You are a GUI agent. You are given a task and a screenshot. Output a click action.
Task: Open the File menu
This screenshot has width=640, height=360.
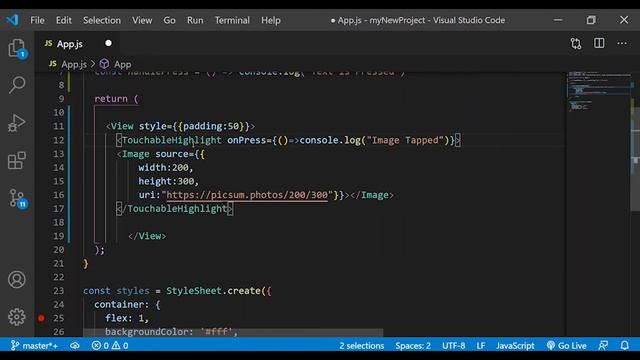37,20
